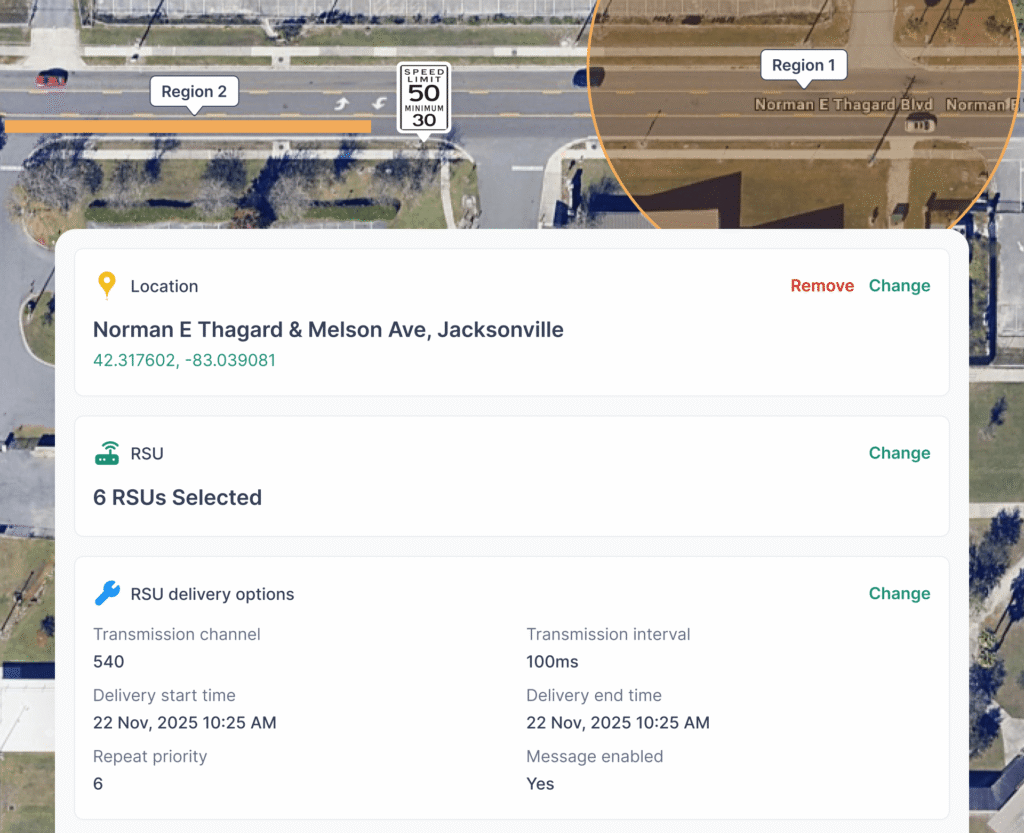Select the speed limit 50 sign marker

pos(424,98)
